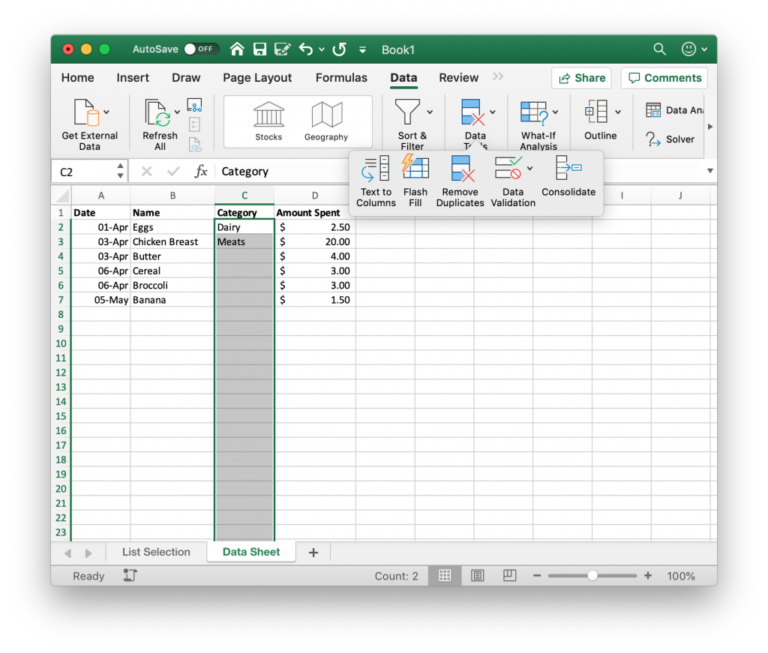768x653 pixels.
Task: Toggle the AutoSave switch
Action: pos(201,49)
